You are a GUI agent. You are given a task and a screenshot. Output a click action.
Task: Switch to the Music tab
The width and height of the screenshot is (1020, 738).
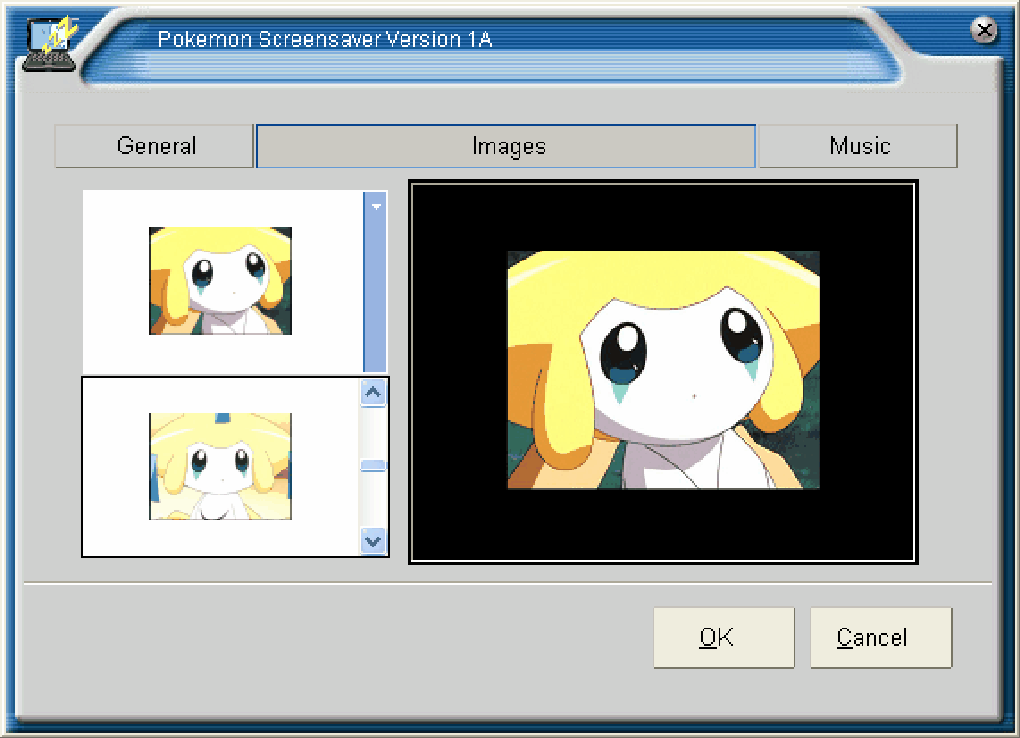click(857, 146)
